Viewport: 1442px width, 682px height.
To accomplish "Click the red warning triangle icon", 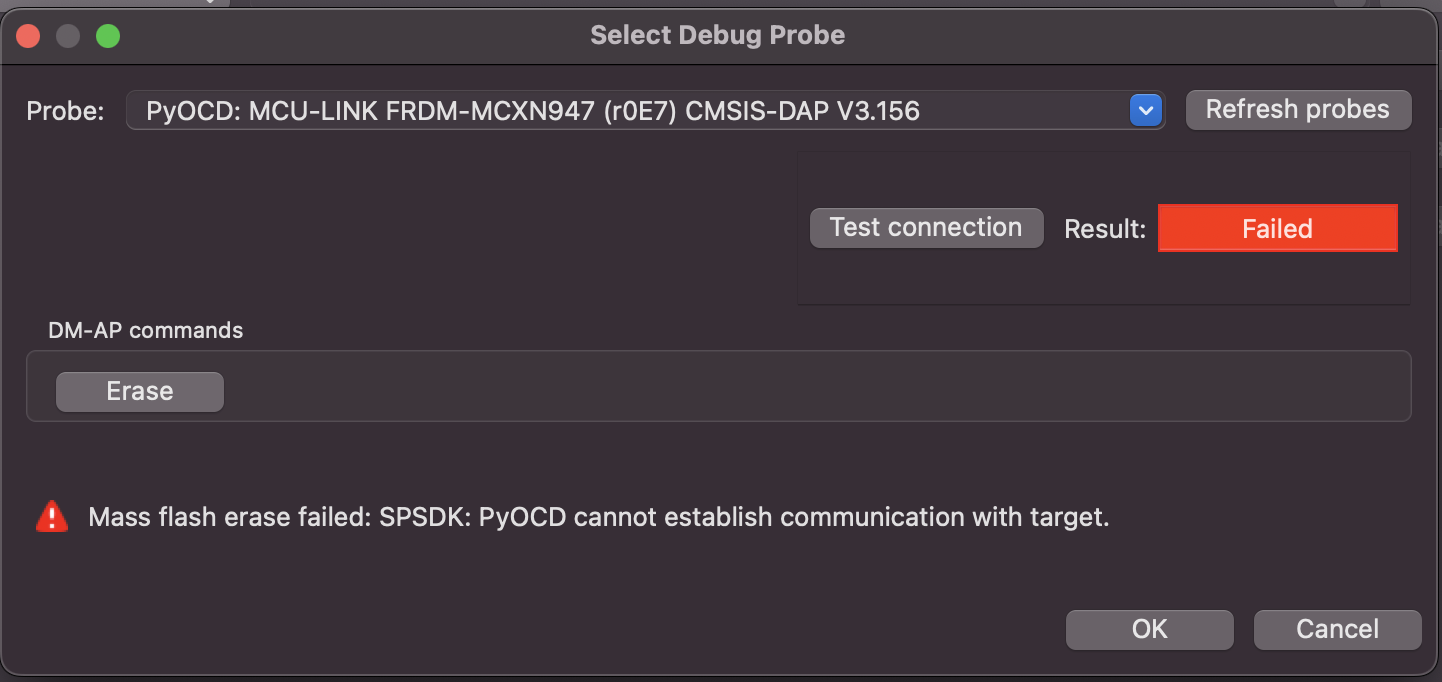I will (x=52, y=517).
